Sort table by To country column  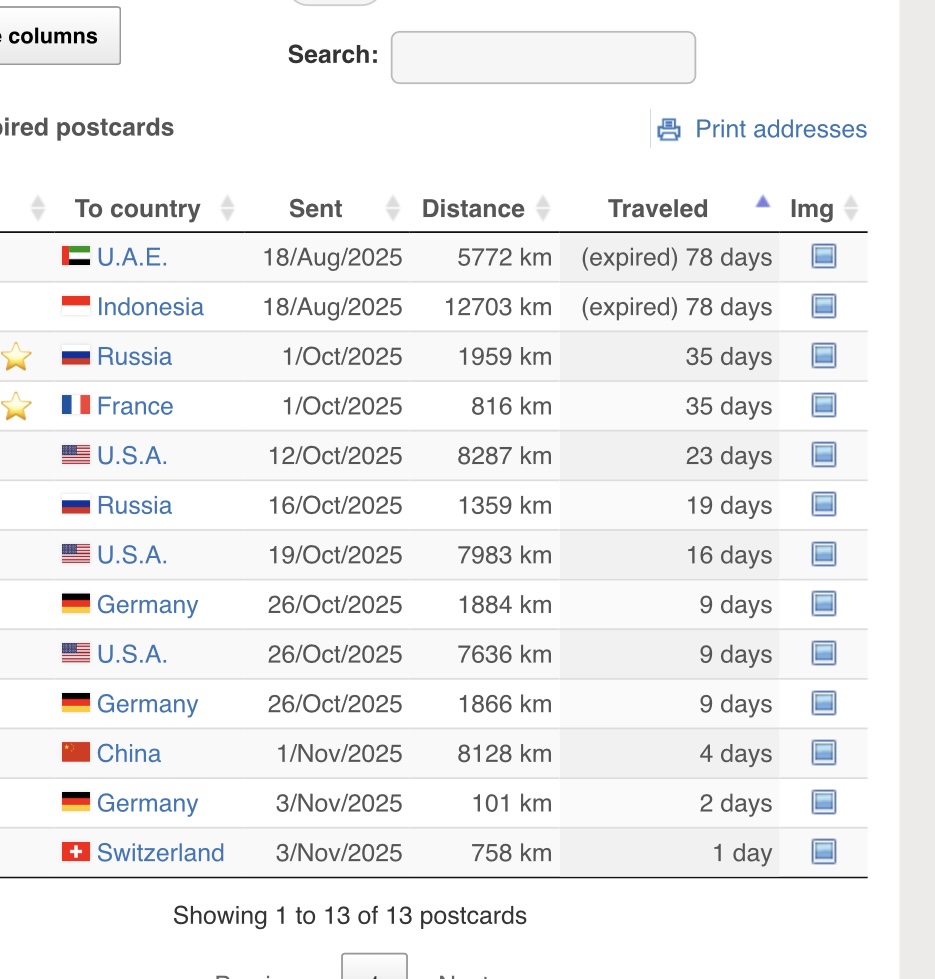tap(138, 209)
